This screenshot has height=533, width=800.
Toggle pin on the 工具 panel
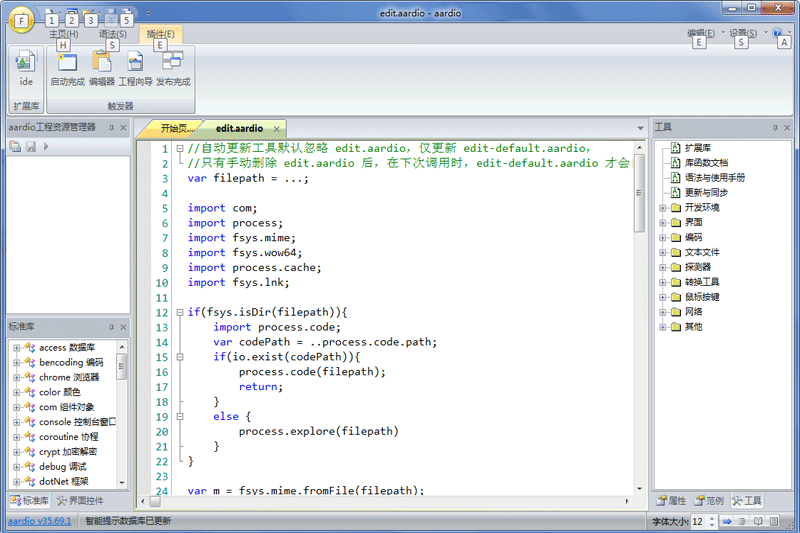[774, 128]
